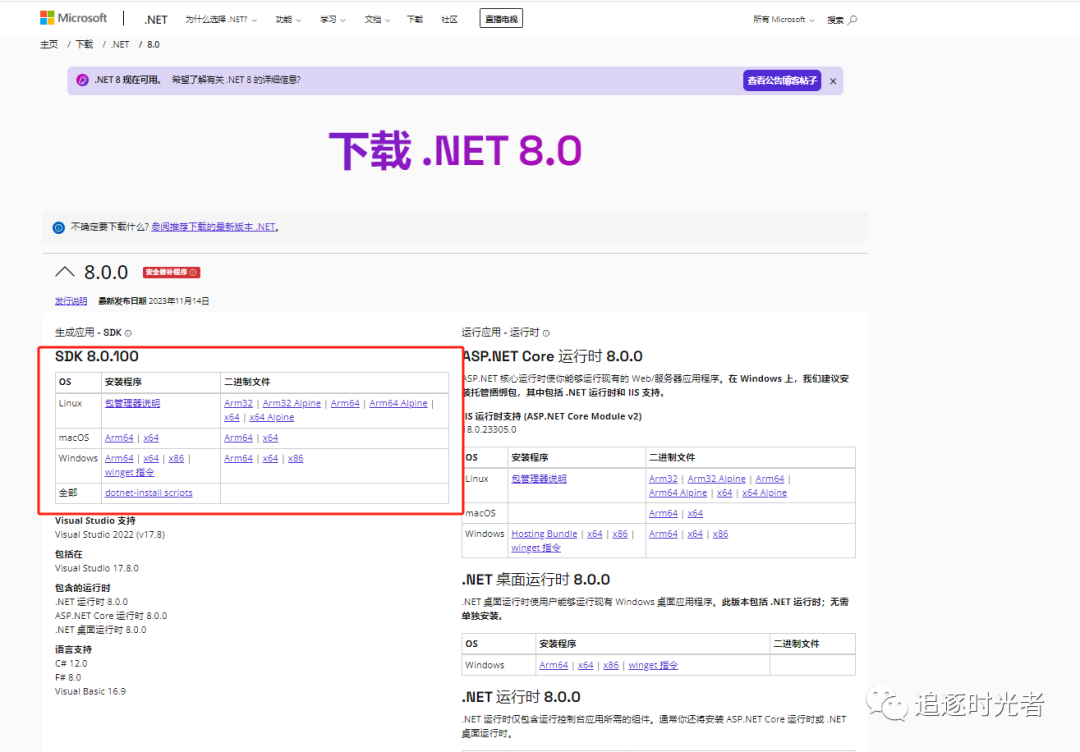Download SDK Linux Arm64 Alpine binary

398,403
